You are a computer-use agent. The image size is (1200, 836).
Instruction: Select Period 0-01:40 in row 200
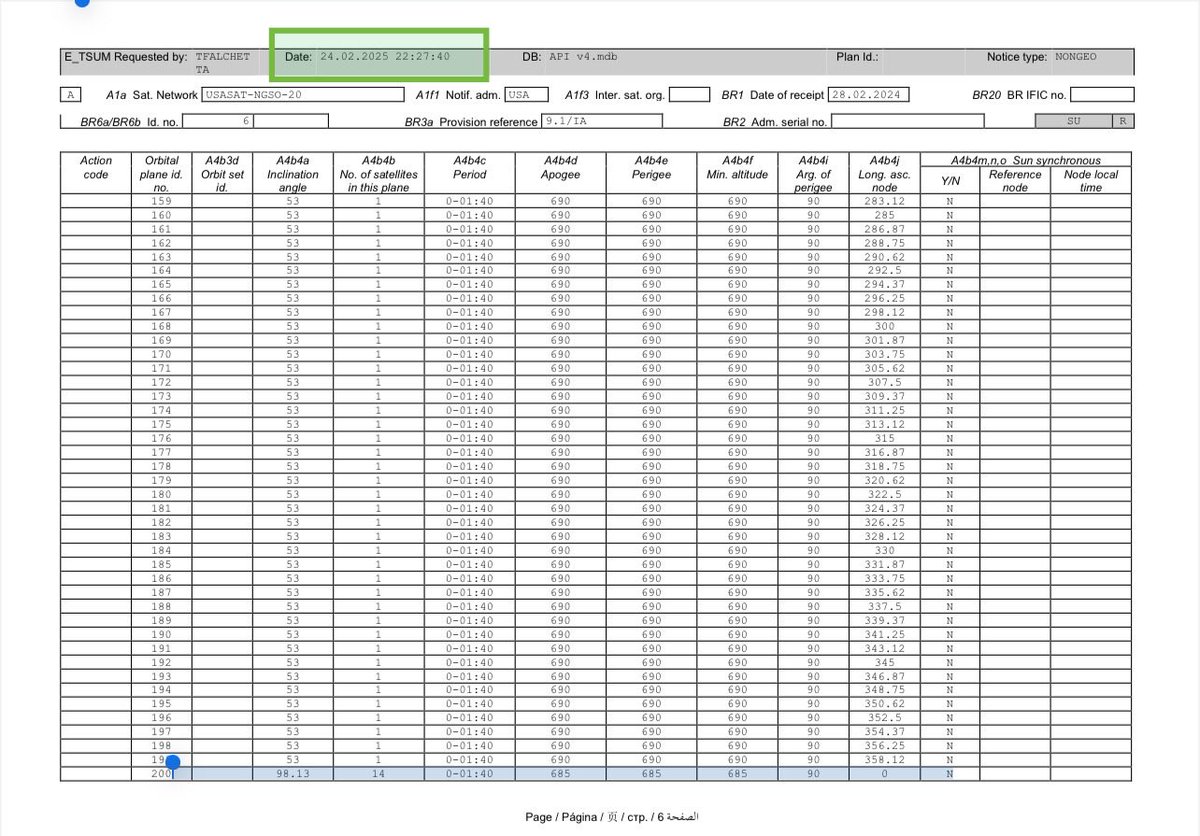point(469,774)
